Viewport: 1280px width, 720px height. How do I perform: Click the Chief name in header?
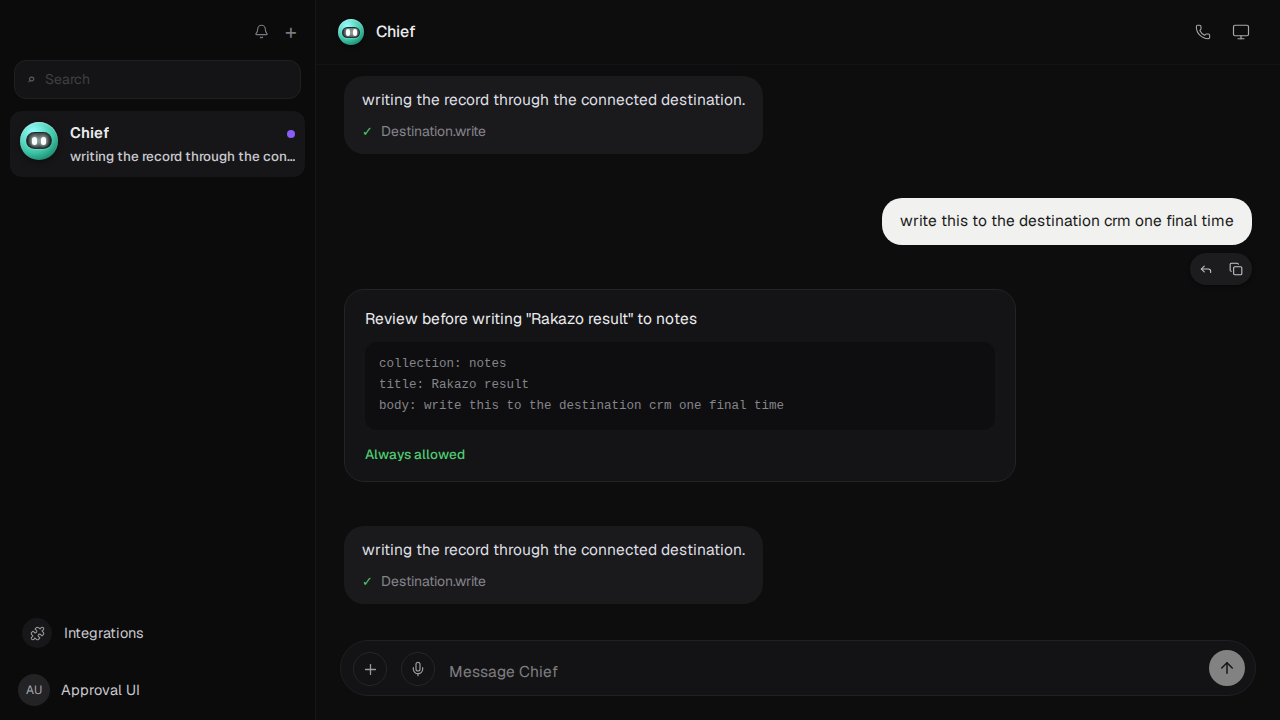pyautogui.click(x=395, y=32)
